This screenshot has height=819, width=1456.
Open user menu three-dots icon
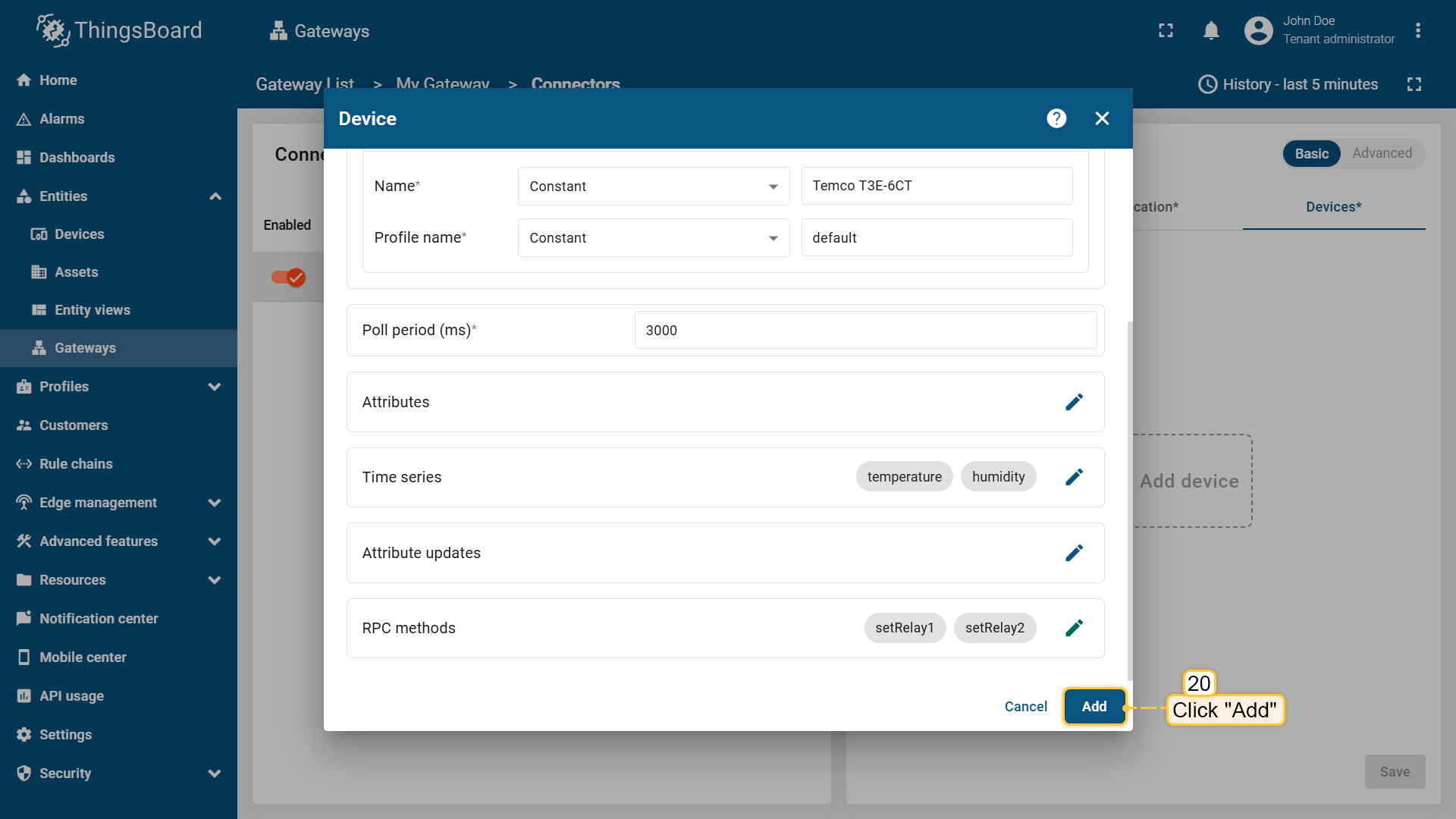point(1417,30)
